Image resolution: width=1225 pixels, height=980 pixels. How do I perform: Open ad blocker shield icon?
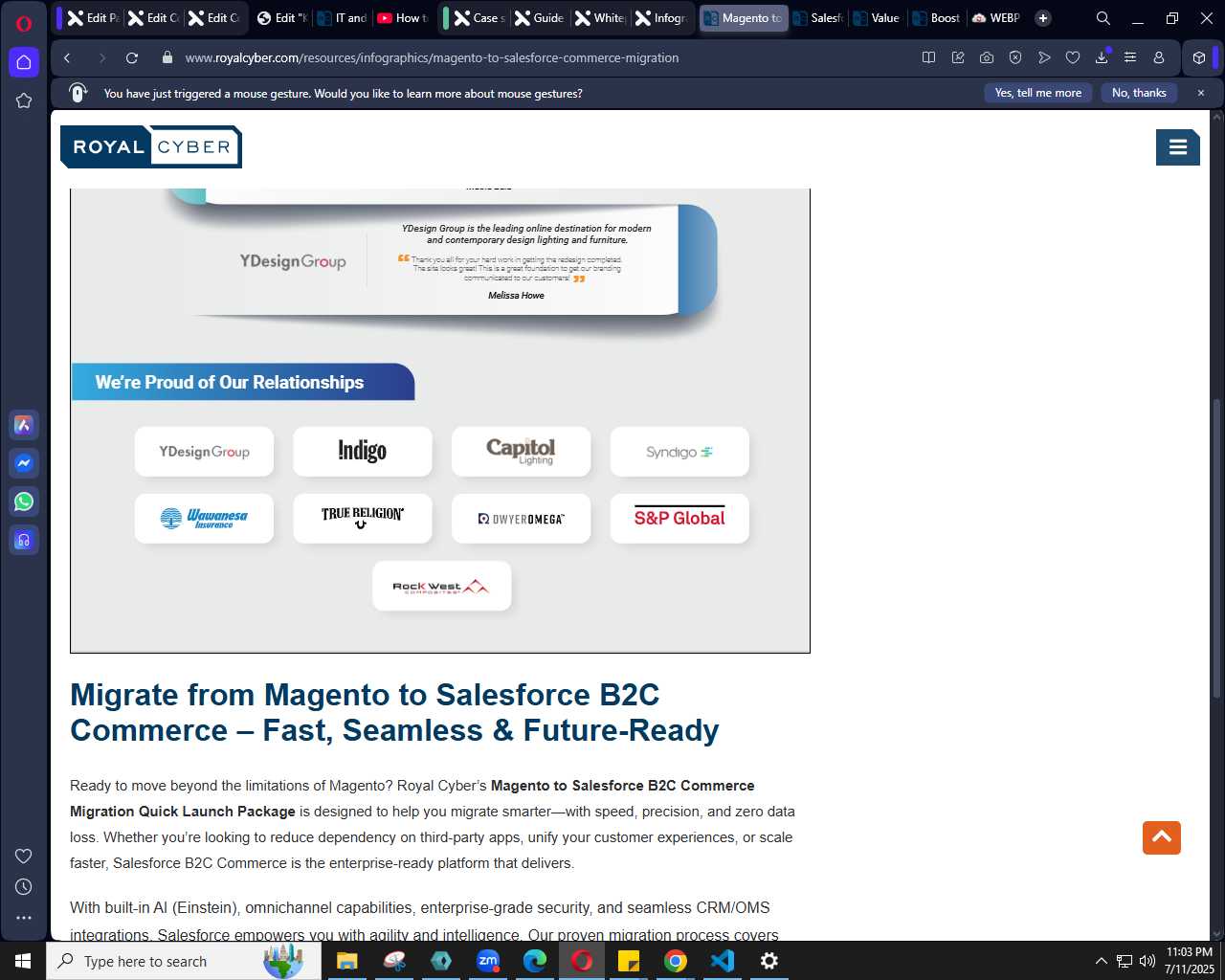tap(1015, 57)
